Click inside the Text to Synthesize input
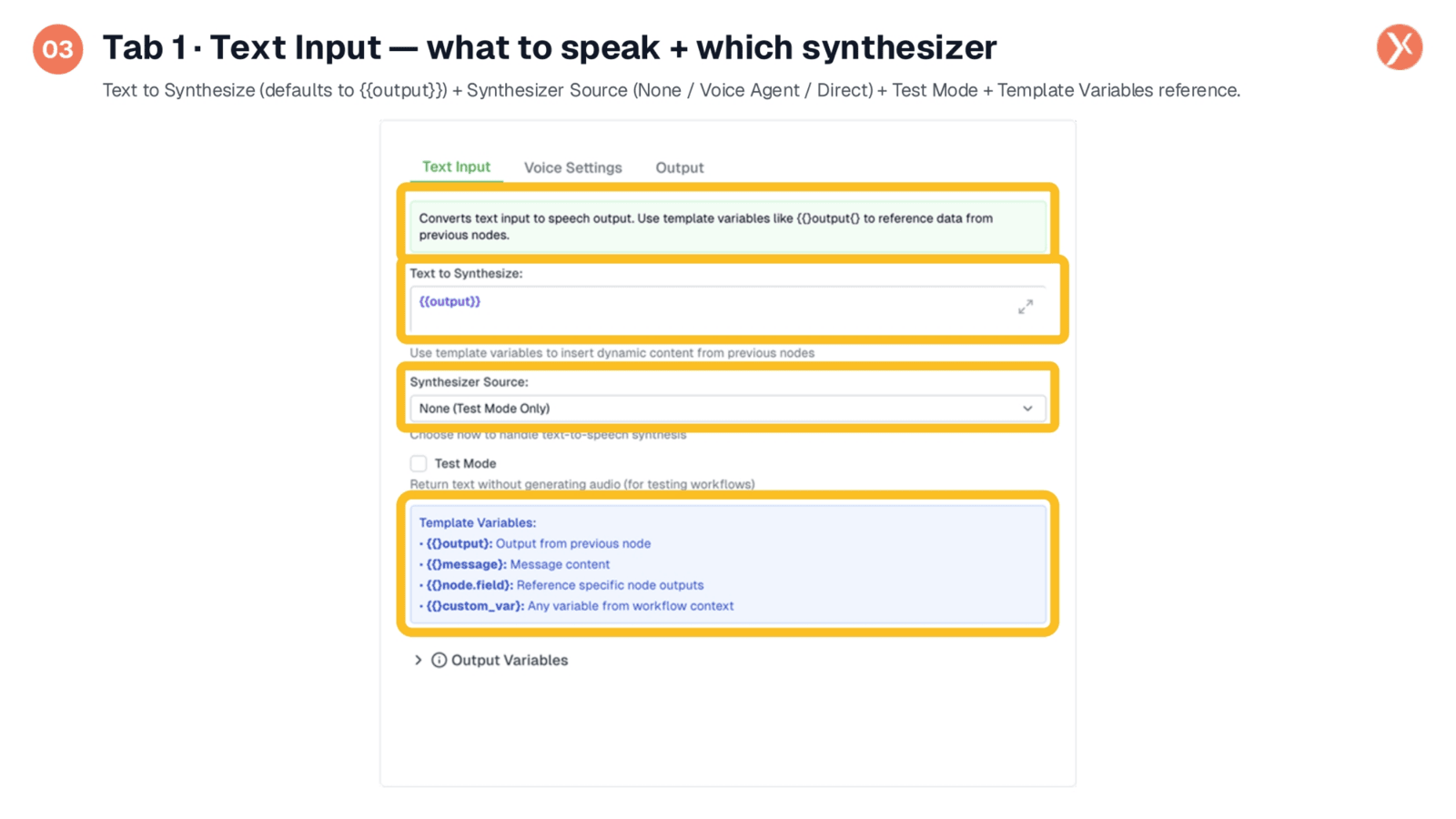Viewport: 1456px width, 819px height. [x=728, y=309]
